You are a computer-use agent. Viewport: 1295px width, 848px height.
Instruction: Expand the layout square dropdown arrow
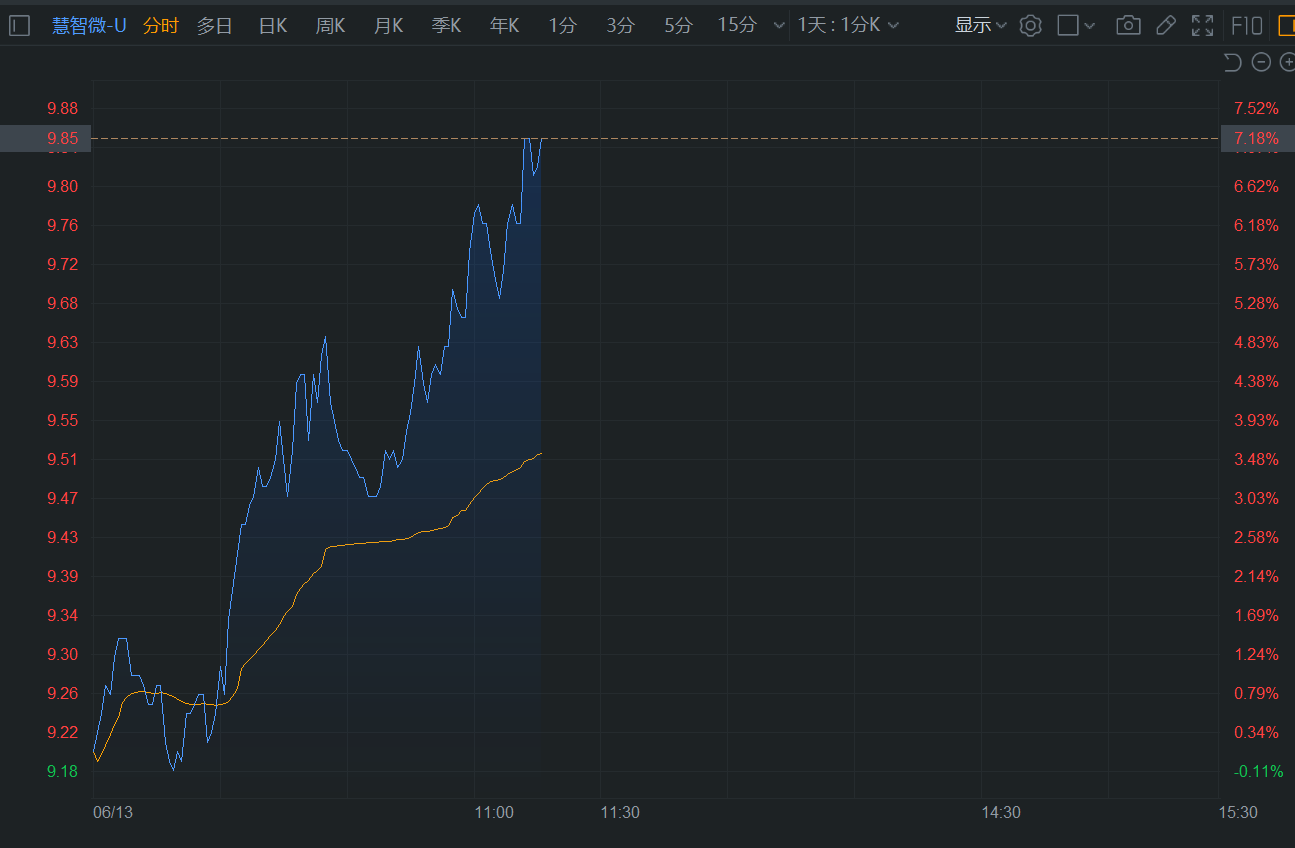[1090, 26]
